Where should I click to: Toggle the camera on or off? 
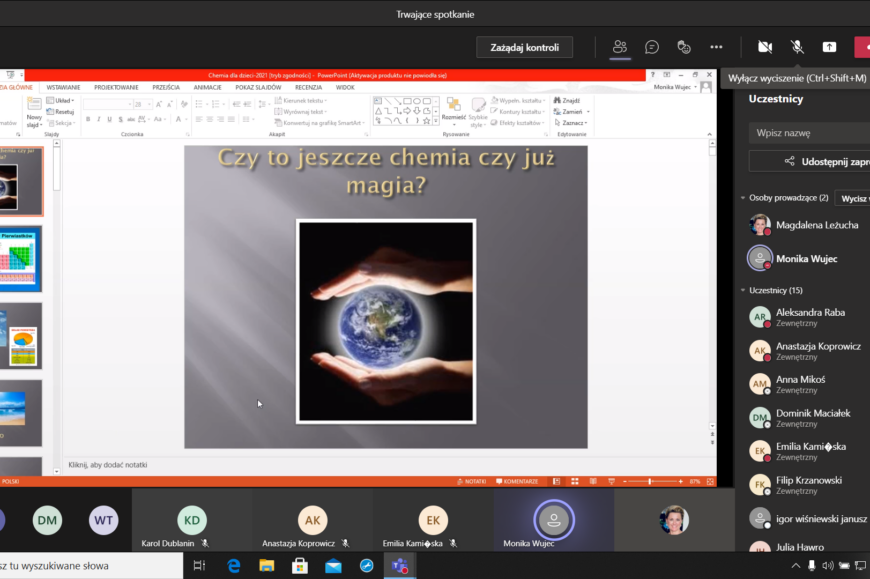pyautogui.click(x=765, y=47)
